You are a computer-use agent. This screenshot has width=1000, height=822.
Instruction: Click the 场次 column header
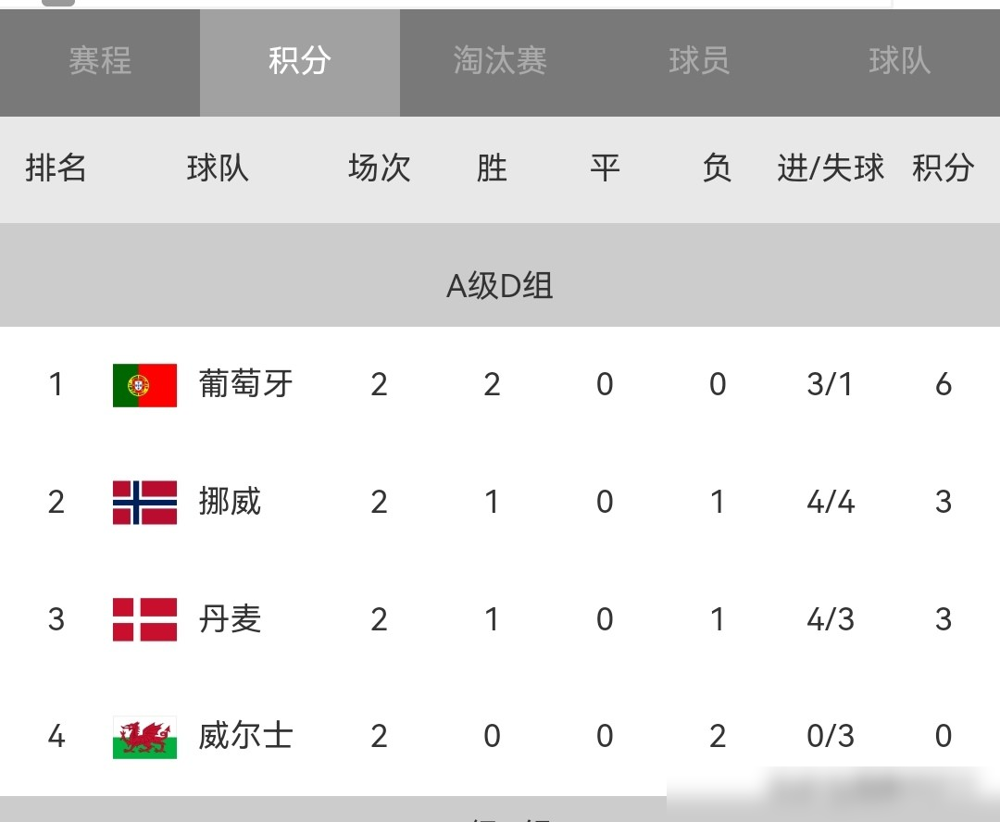379,168
